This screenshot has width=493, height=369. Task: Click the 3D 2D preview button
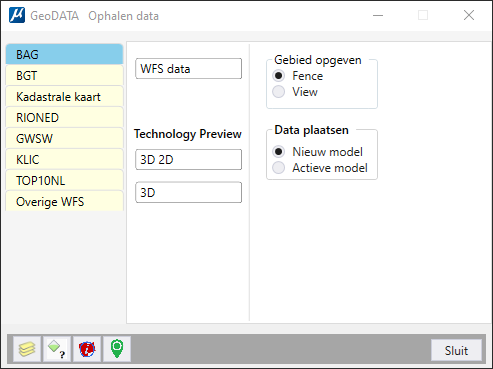189,160
